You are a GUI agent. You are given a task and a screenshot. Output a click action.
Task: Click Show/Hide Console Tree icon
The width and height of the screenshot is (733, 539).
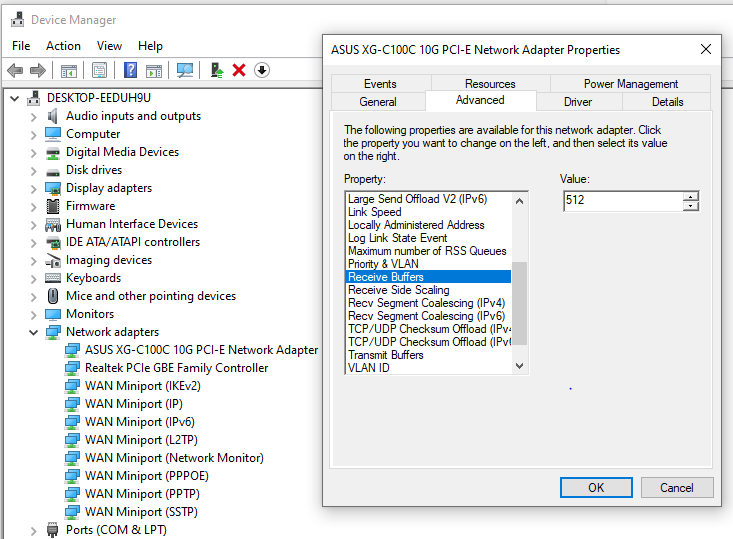[x=69, y=70]
